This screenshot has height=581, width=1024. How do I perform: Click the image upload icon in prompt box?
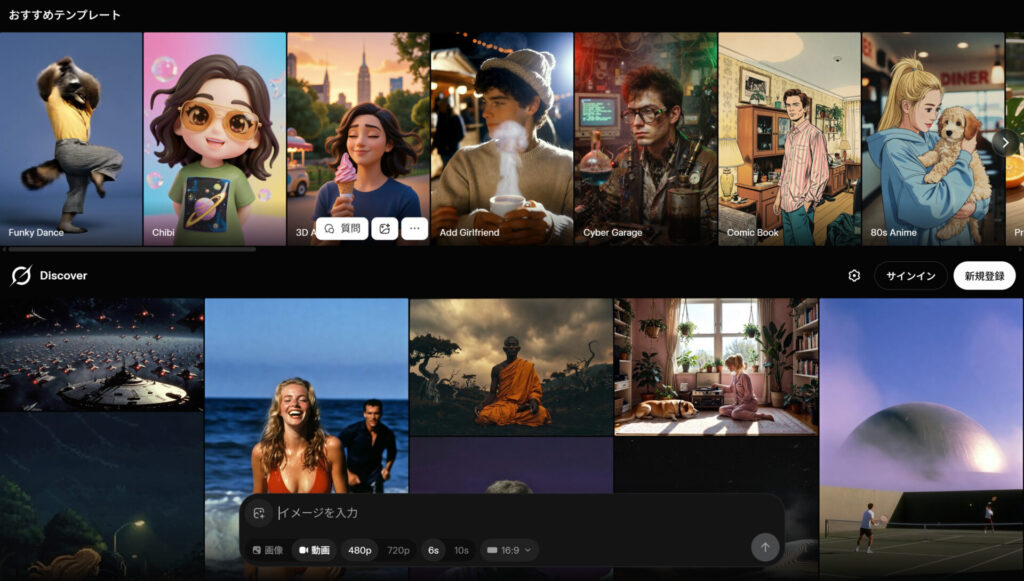pyautogui.click(x=258, y=513)
